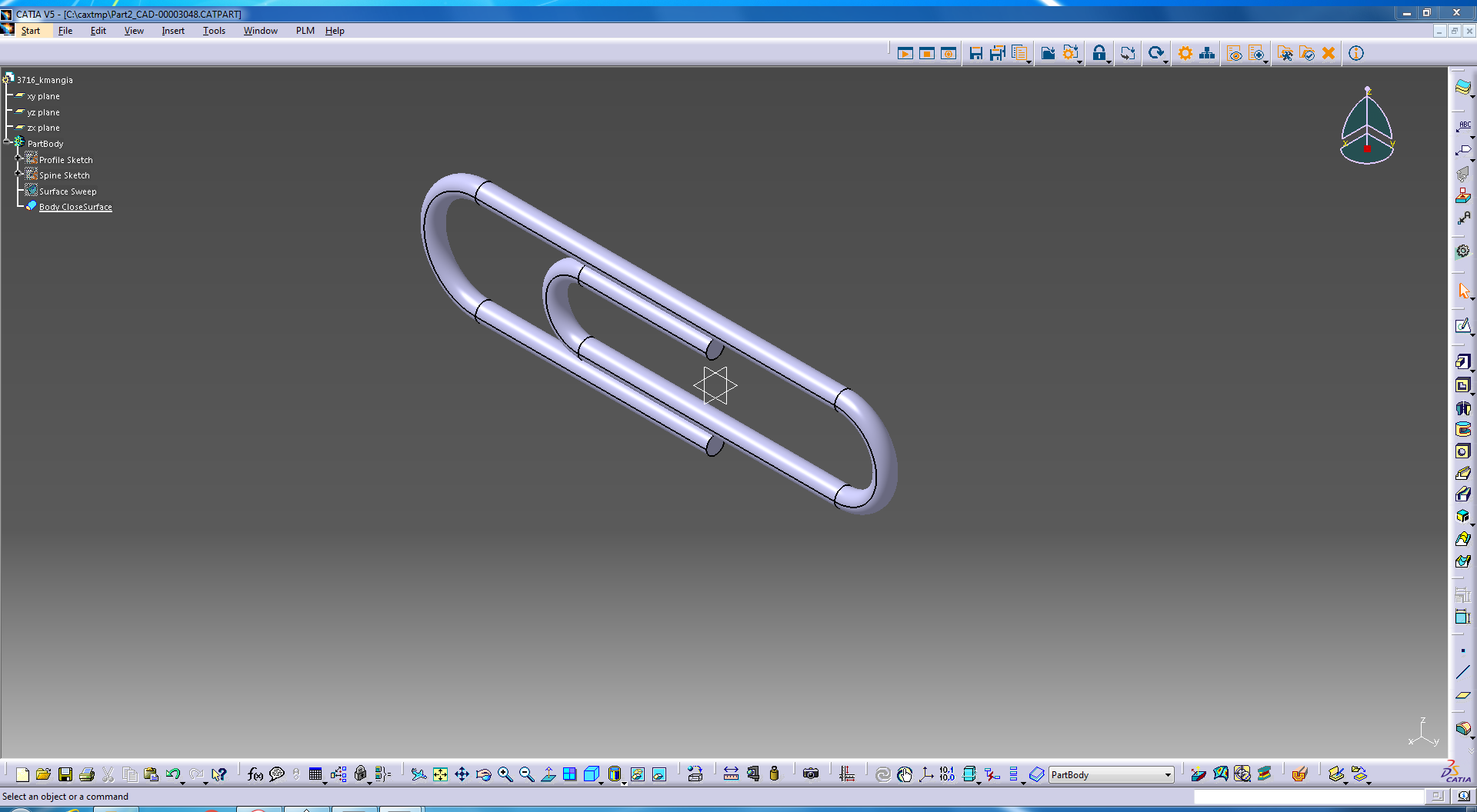Select Surface Sweep in the tree
This screenshot has width=1477, height=812.
[x=68, y=191]
